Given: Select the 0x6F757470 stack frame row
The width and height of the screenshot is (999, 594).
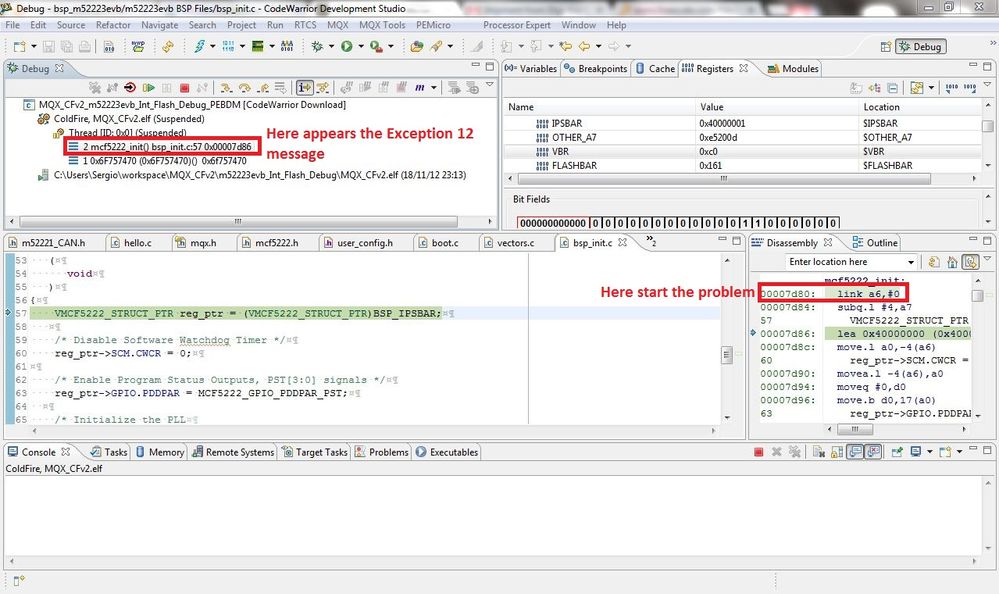Looking at the screenshot, I should [x=157, y=161].
